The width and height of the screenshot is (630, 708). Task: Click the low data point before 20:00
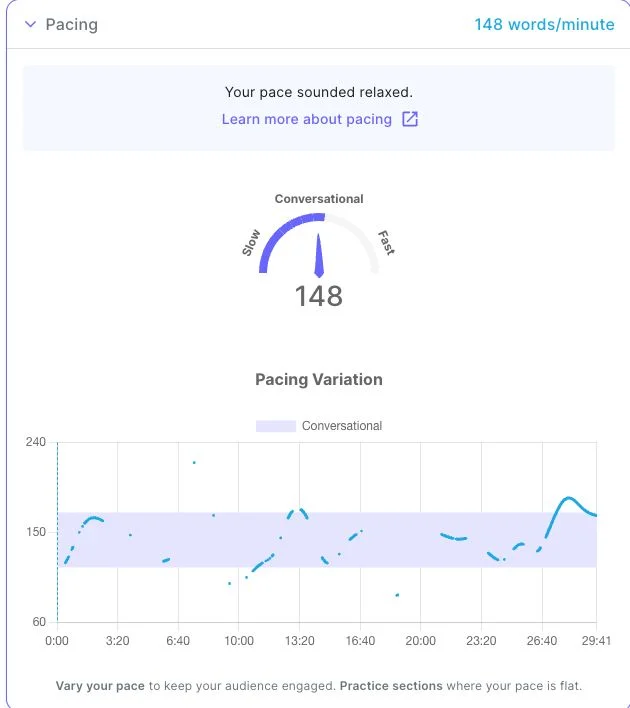397,595
